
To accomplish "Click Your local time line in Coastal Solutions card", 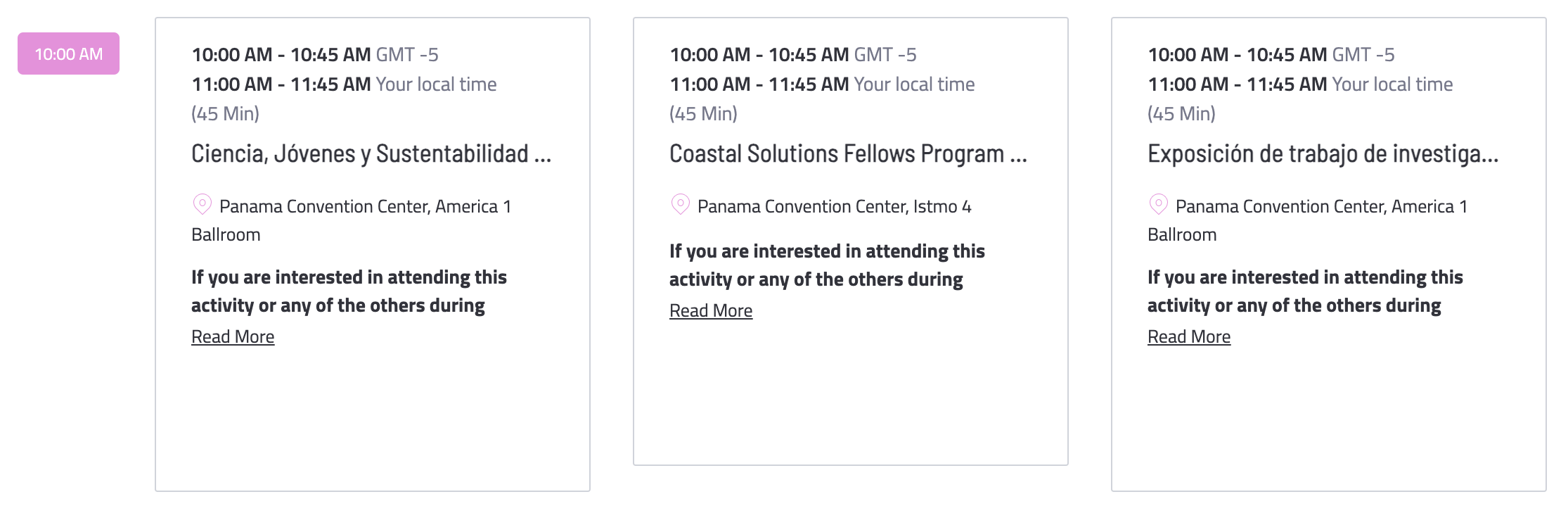I will tap(822, 84).
